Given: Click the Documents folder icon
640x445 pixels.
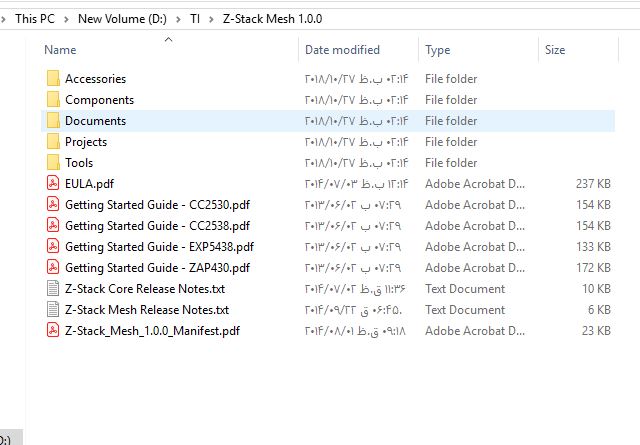Looking at the screenshot, I should tap(53, 120).
